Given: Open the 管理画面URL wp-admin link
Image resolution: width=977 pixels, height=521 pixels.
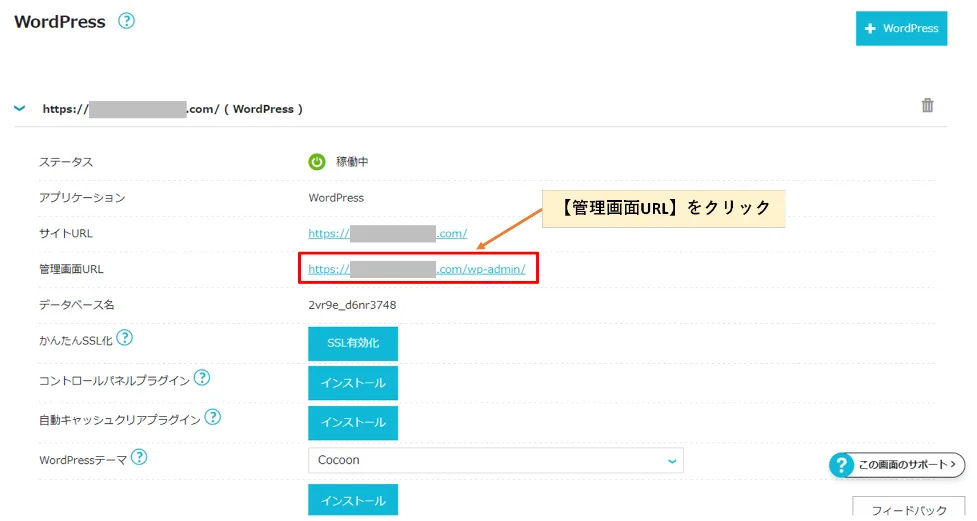Looking at the screenshot, I should coord(416,269).
